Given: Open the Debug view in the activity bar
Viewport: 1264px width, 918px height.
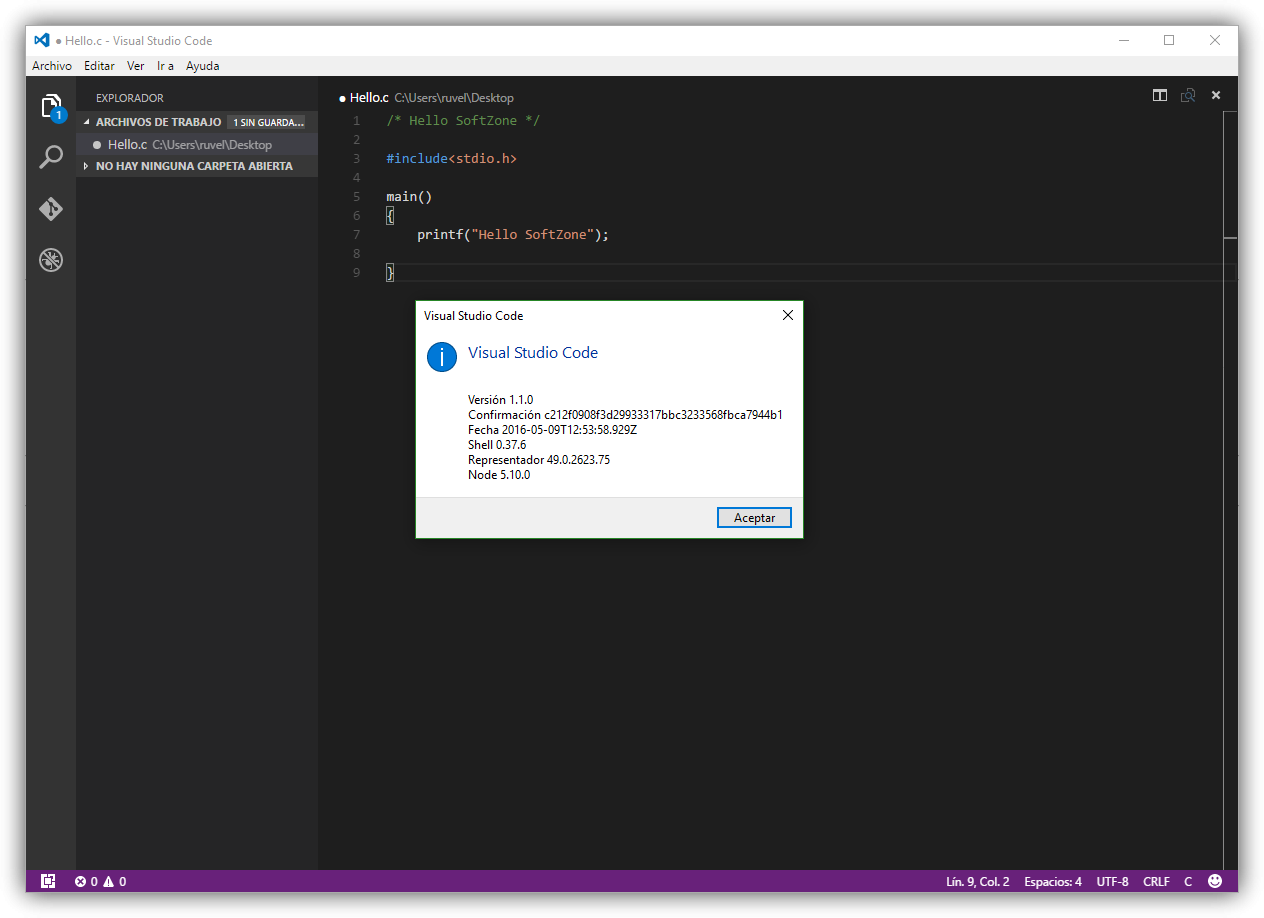Looking at the screenshot, I should 51,261.
